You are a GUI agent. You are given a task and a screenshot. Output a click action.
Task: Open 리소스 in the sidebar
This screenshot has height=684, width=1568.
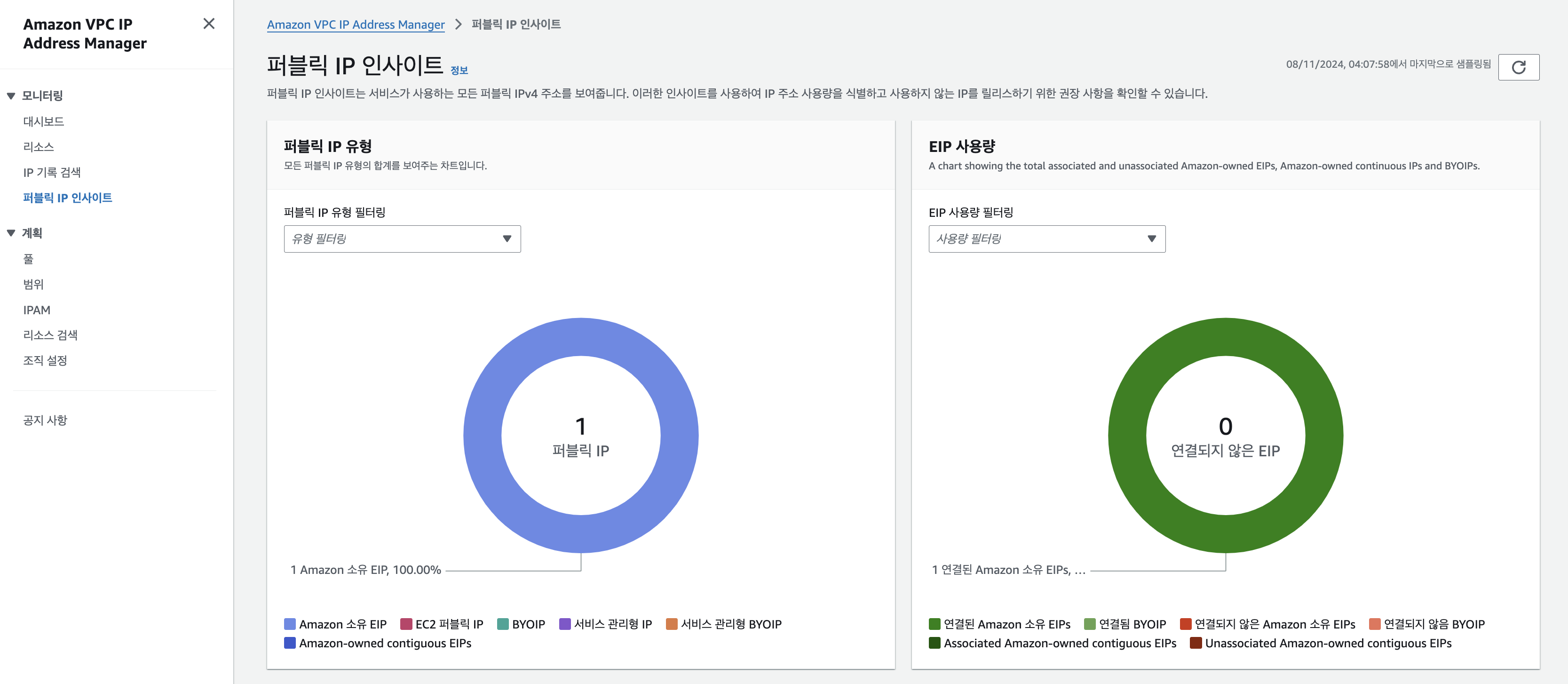[39, 147]
